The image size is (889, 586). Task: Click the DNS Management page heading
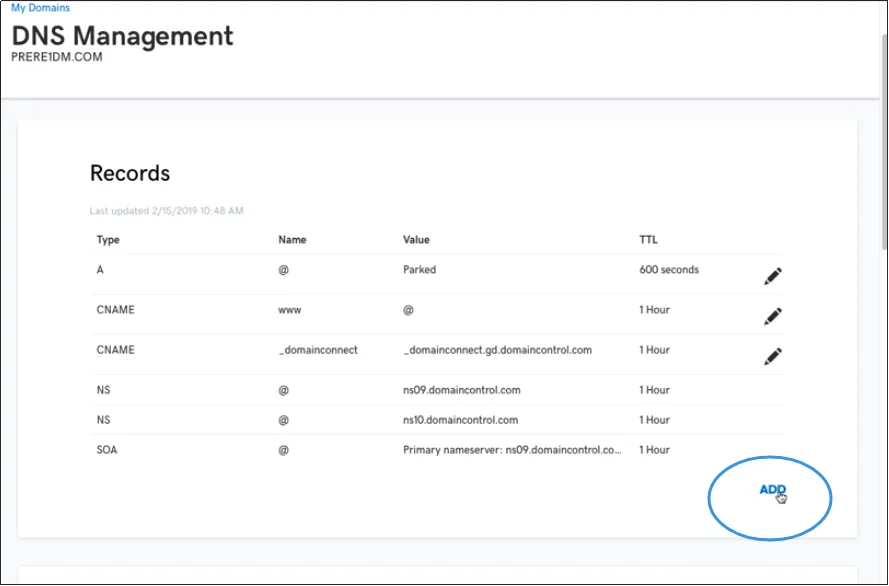pos(122,36)
